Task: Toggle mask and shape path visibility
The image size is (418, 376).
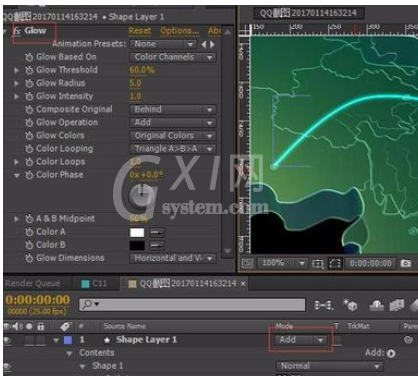Action: tap(335, 264)
